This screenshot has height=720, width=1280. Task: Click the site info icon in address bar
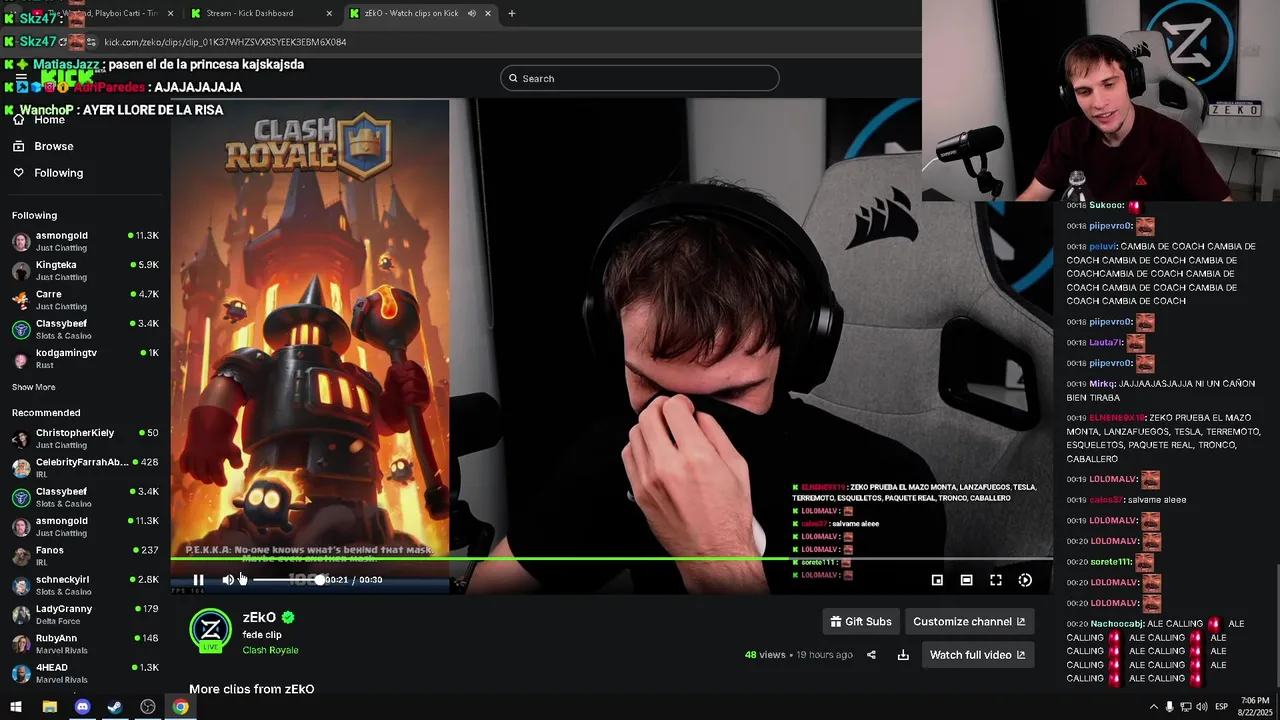(x=90, y=42)
